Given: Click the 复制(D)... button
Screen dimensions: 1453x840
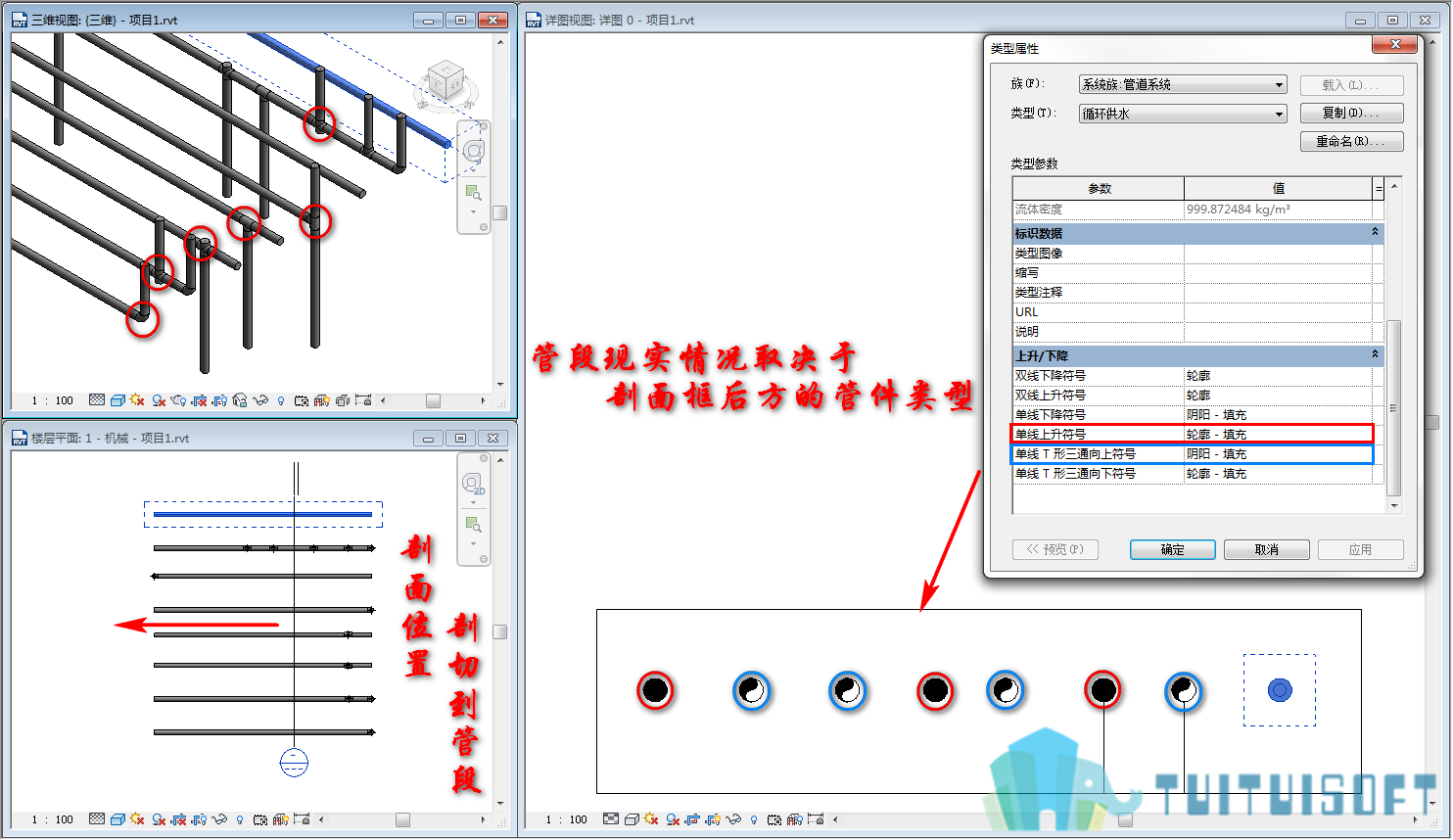Looking at the screenshot, I should 1351,113.
